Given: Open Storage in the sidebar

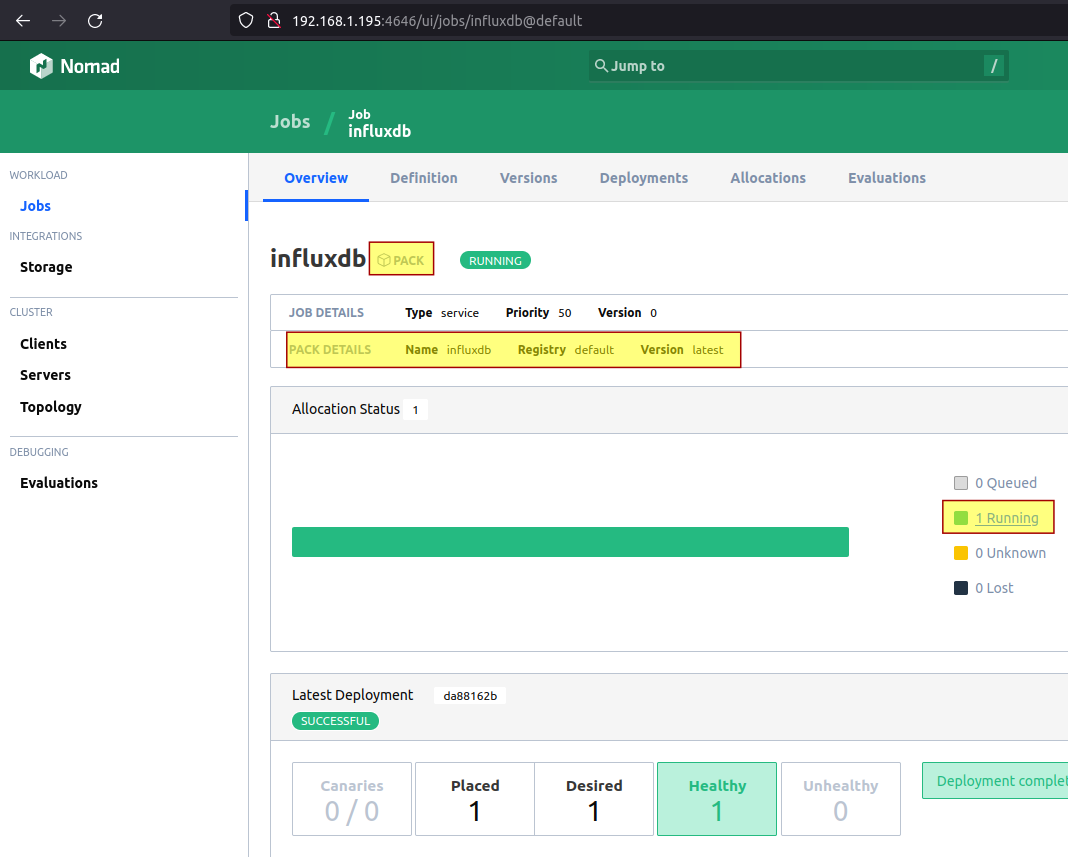Looking at the screenshot, I should click(x=46, y=267).
